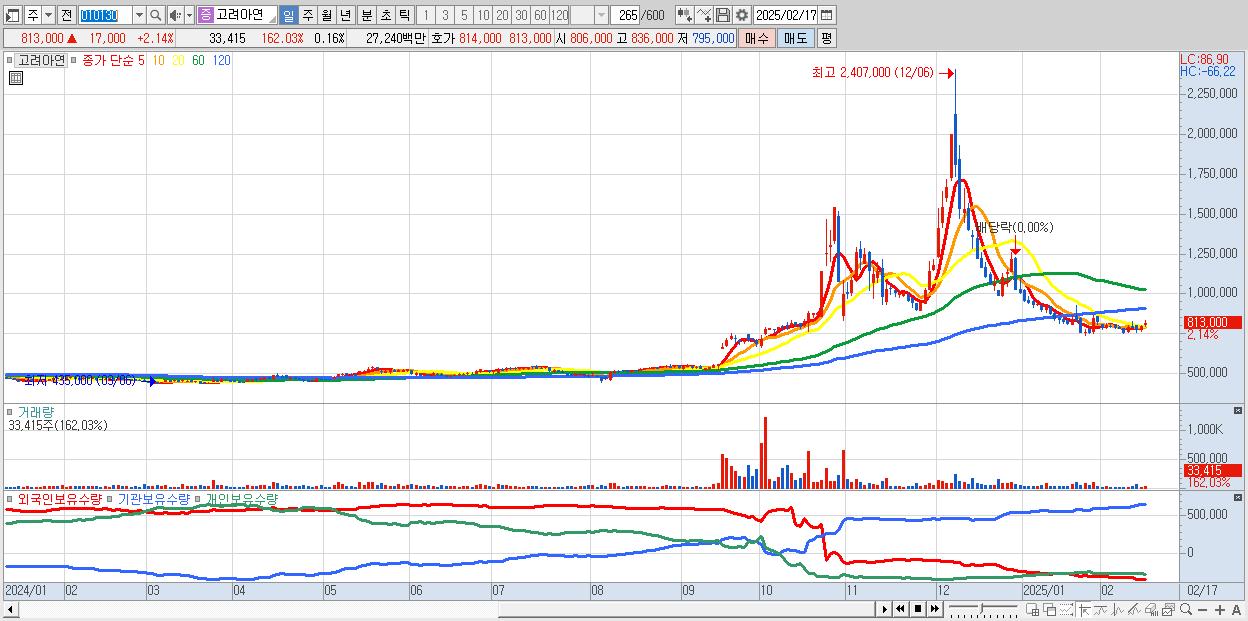Click the crosshair cursor tool icon
This screenshot has height=621, width=1248.
pos(1084,610)
